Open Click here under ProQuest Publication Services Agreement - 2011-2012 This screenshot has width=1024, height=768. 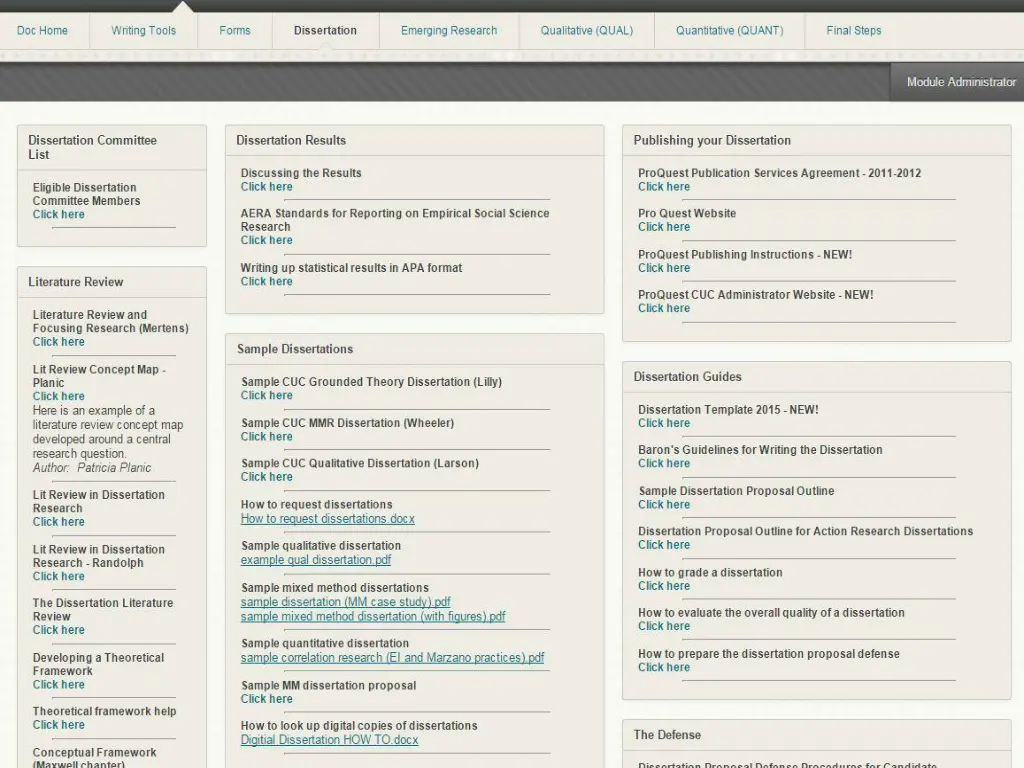coord(664,187)
